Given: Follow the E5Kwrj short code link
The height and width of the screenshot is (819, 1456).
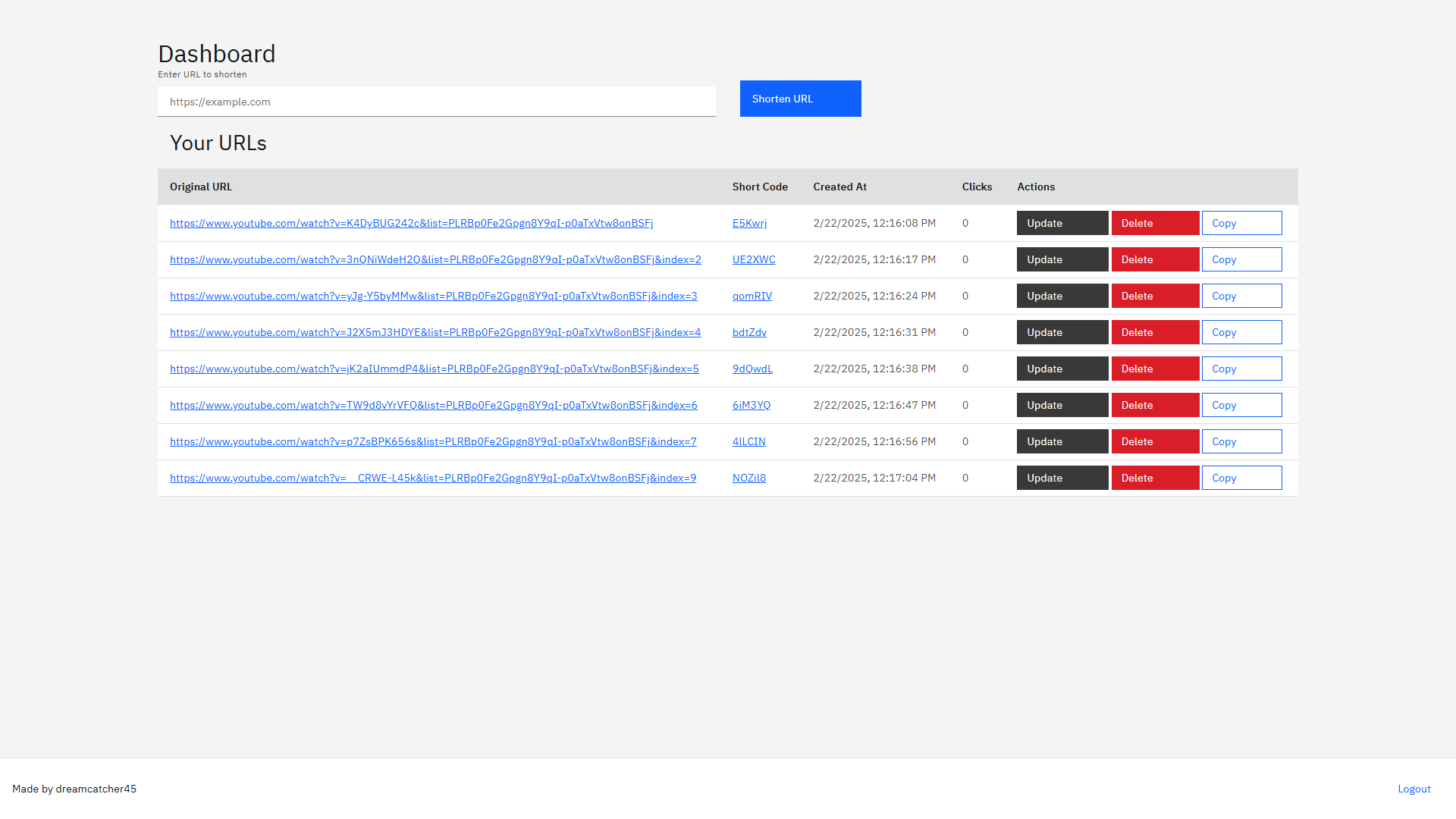Looking at the screenshot, I should point(749,223).
